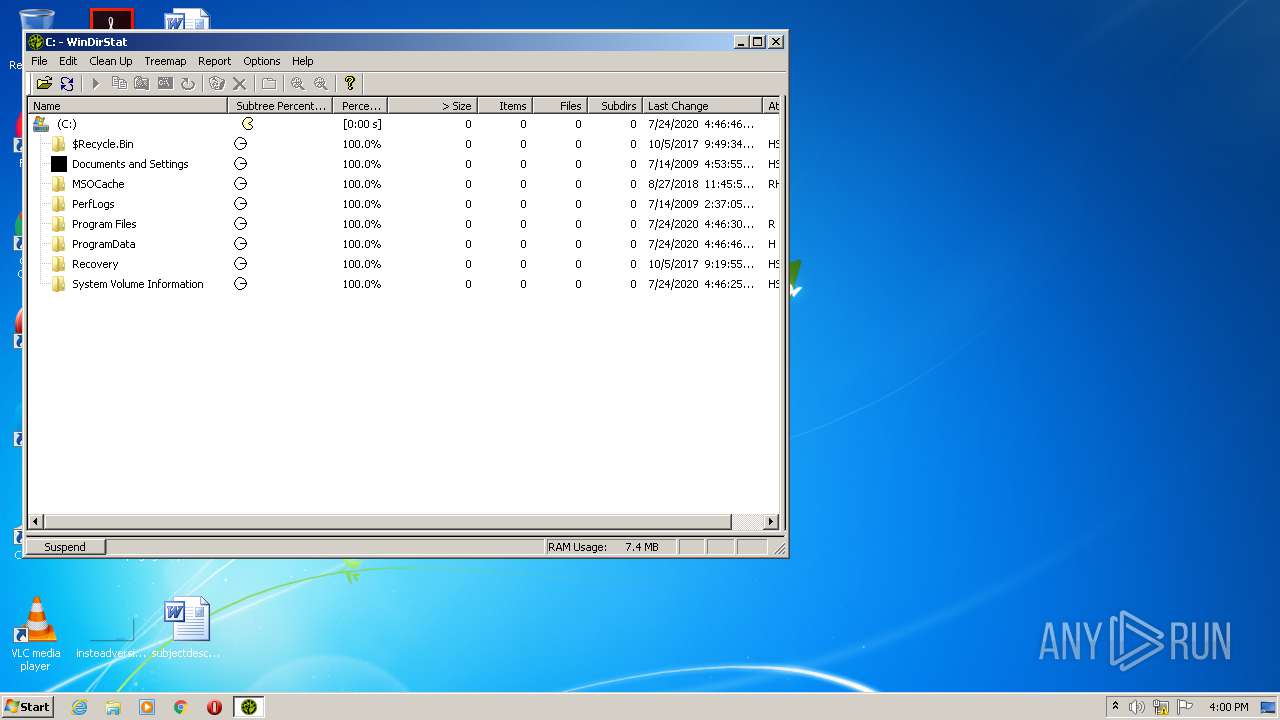Click the yellow Help question mark icon

(x=350, y=84)
